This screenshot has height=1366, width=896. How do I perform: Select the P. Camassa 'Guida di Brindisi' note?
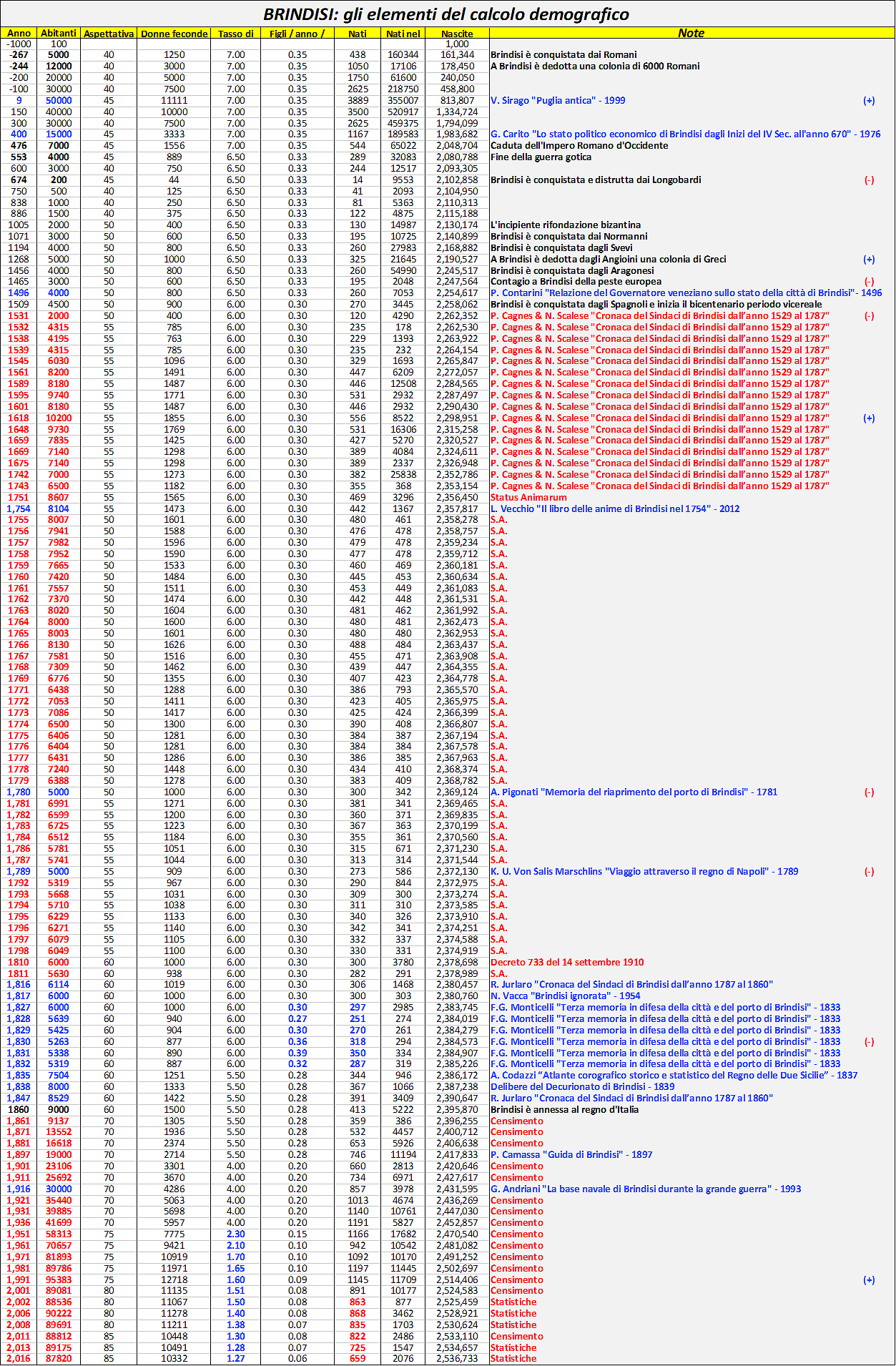click(x=571, y=1154)
